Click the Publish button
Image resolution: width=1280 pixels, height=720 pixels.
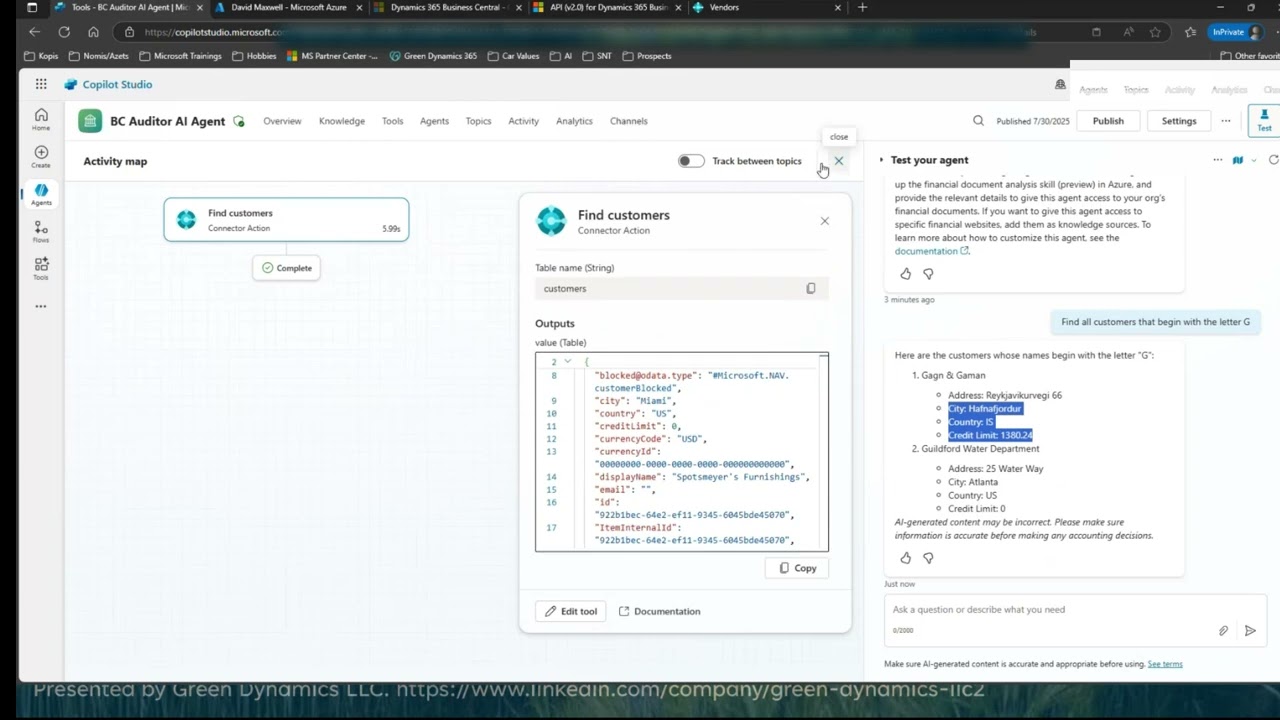[1108, 121]
